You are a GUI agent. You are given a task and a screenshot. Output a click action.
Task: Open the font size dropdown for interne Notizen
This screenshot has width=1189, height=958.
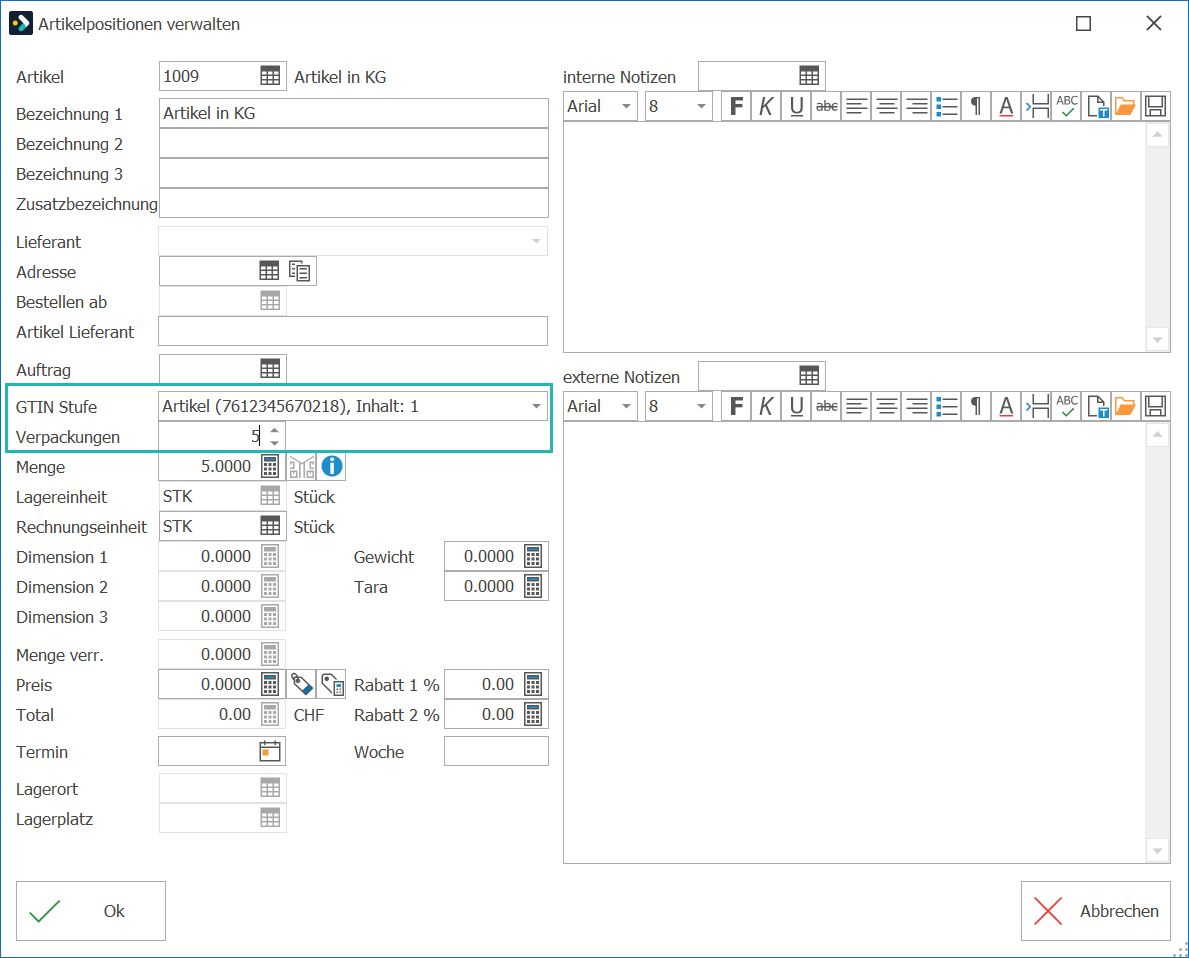701,106
